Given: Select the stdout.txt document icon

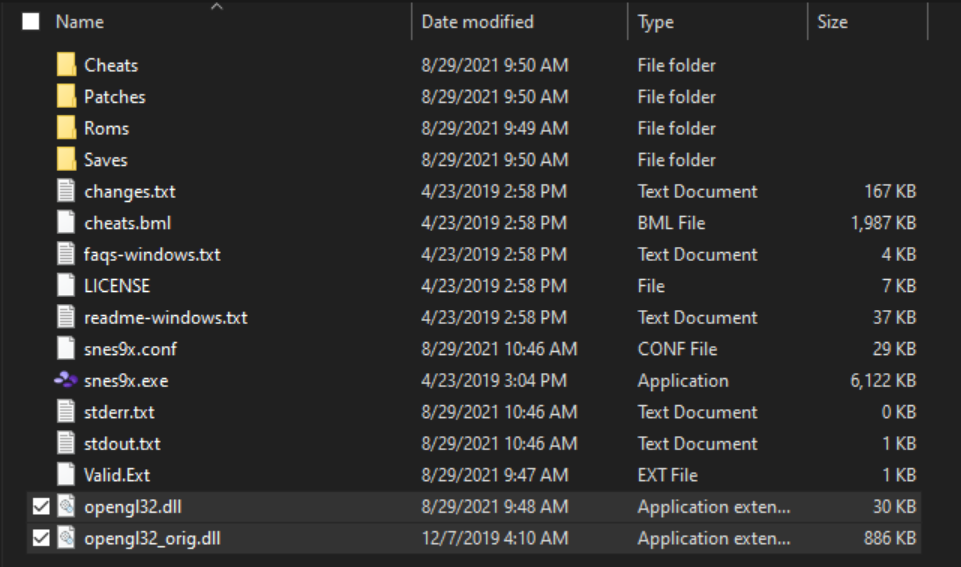Looking at the screenshot, I should point(66,443).
